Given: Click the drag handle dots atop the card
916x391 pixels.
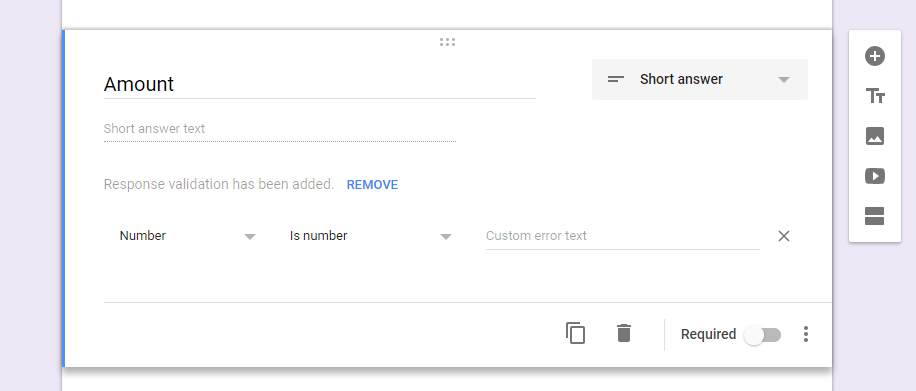Looking at the screenshot, I should pos(447,42).
